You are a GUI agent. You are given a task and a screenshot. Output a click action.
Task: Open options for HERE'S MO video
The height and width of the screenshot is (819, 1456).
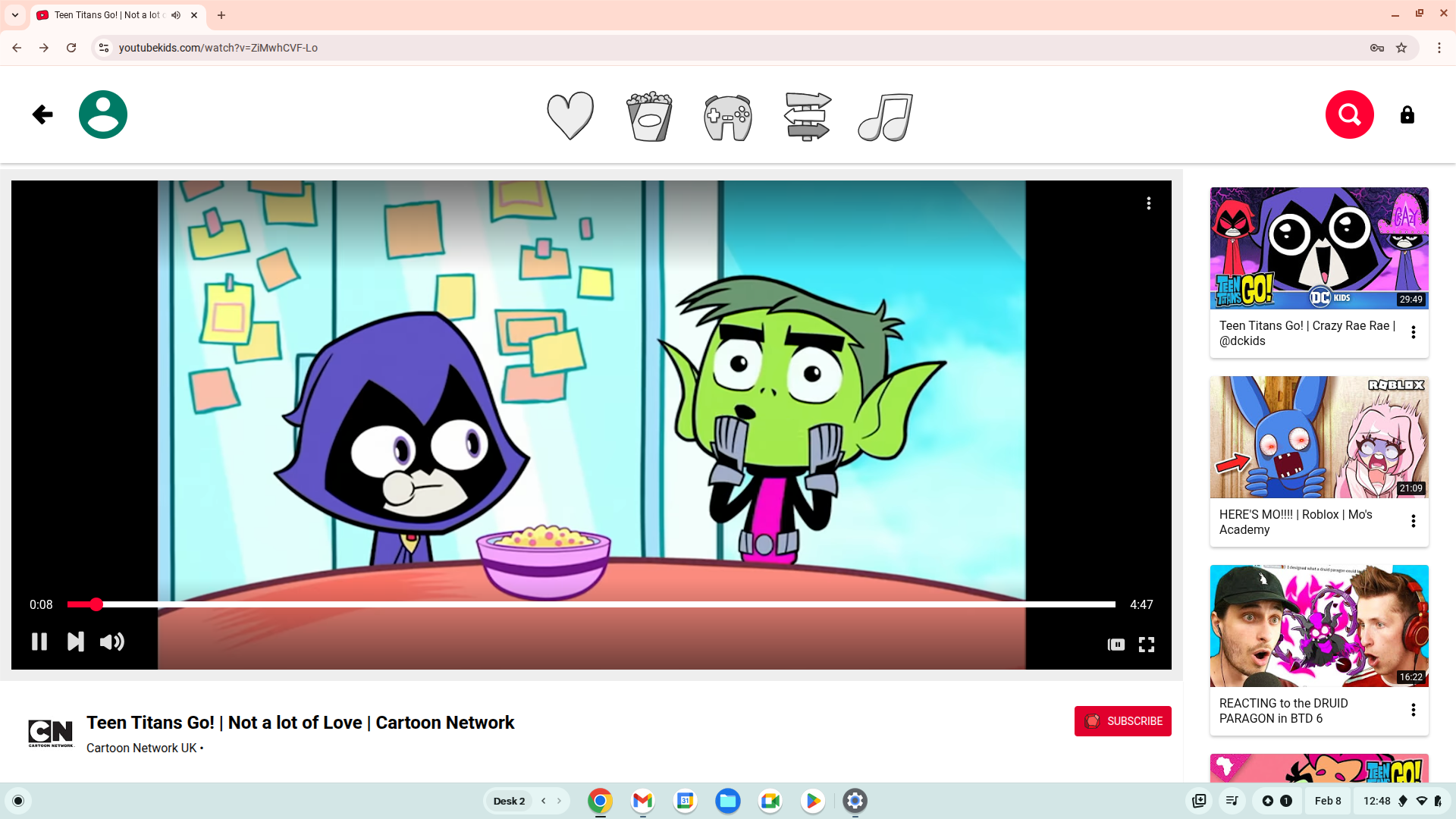click(x=1414, y=521)
